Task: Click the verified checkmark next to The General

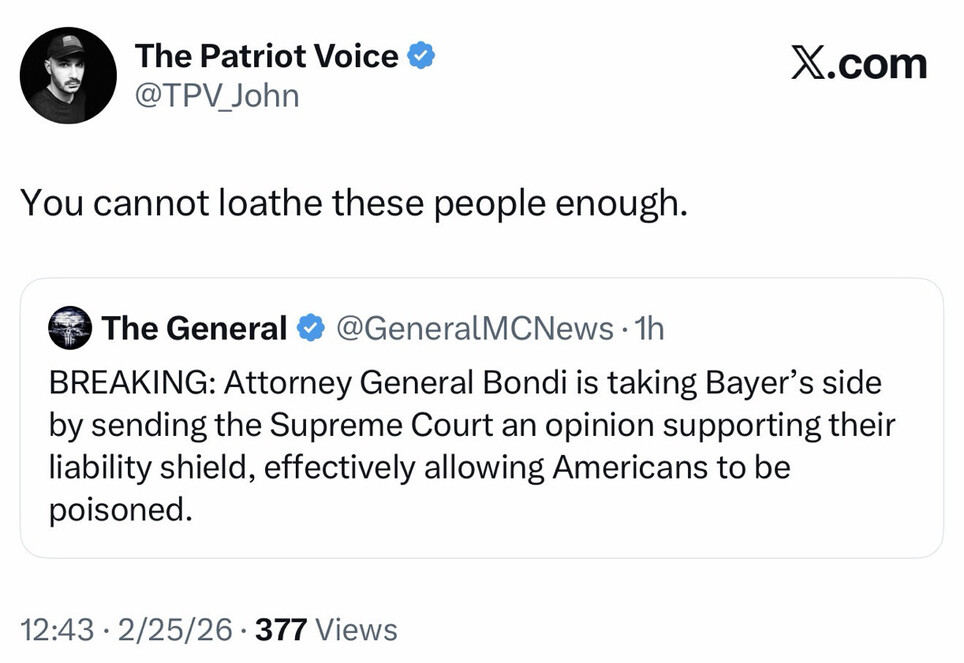Action: (312, 328)
